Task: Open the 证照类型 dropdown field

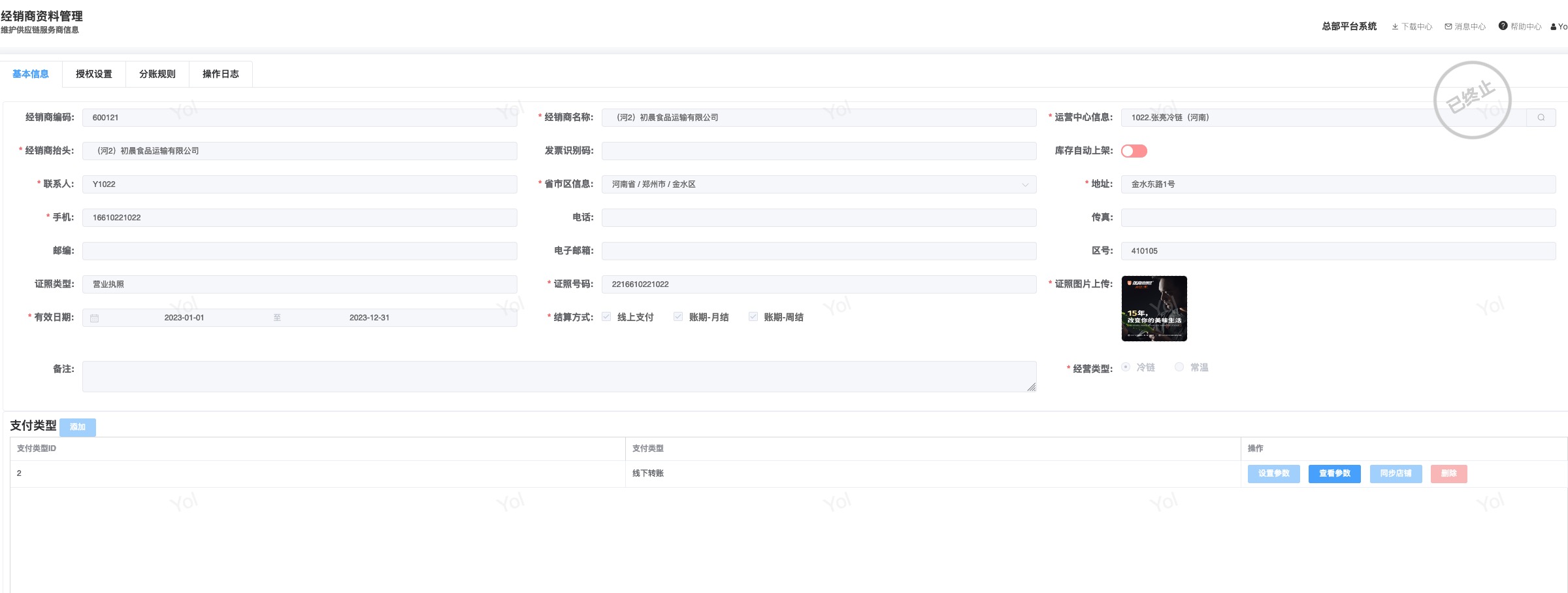Action: click(x=300, y=284)
